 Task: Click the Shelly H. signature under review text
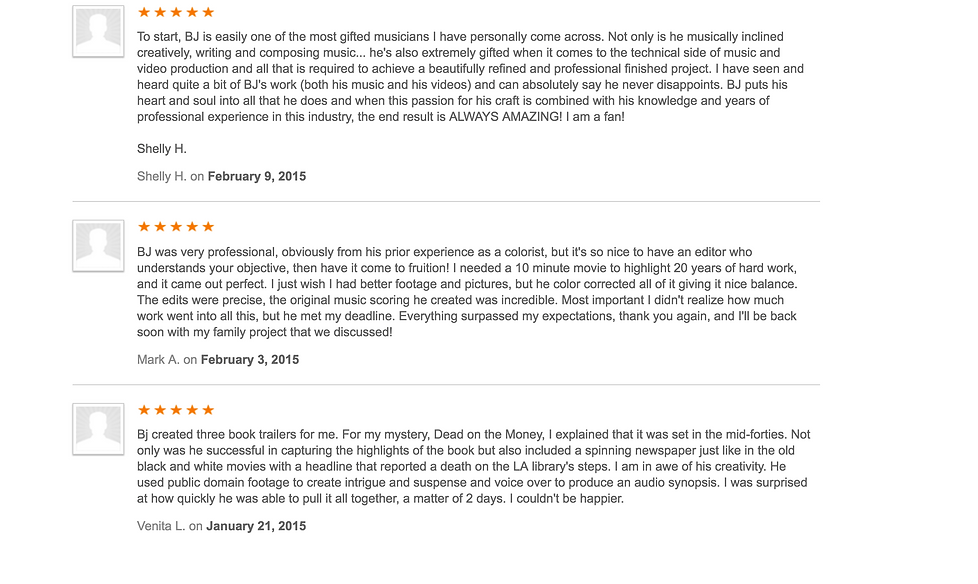(x=162, y=149)
